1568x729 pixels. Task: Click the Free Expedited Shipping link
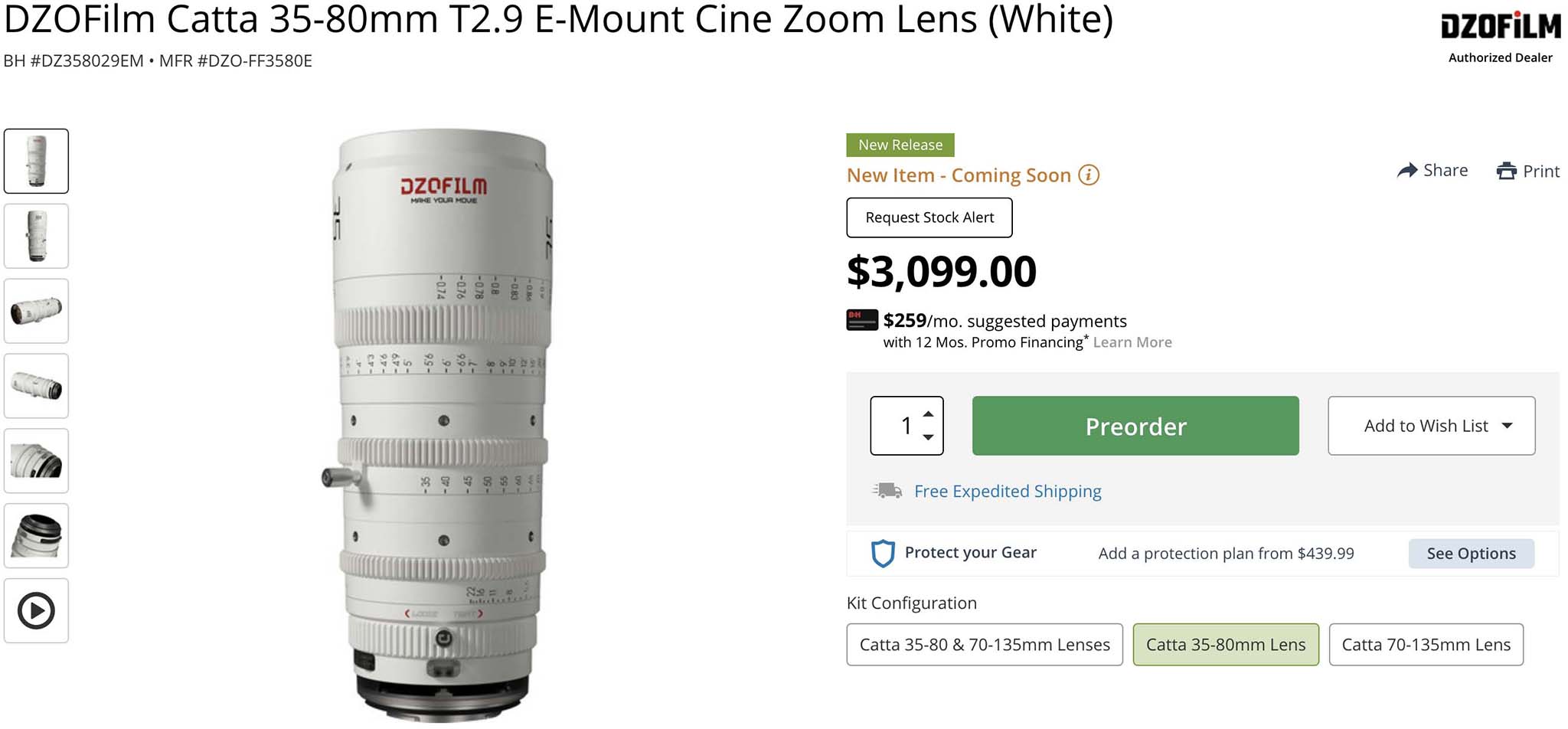click(x=1007, y=491)
